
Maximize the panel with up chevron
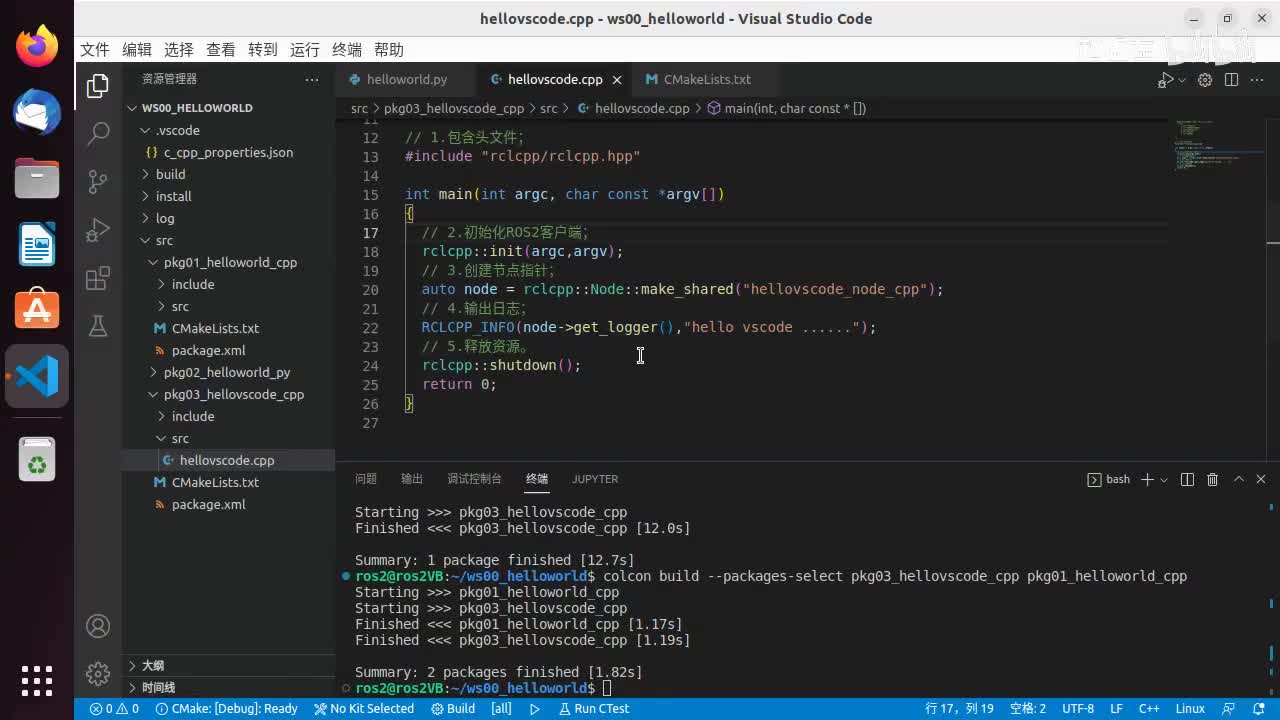coord(1238,479)
